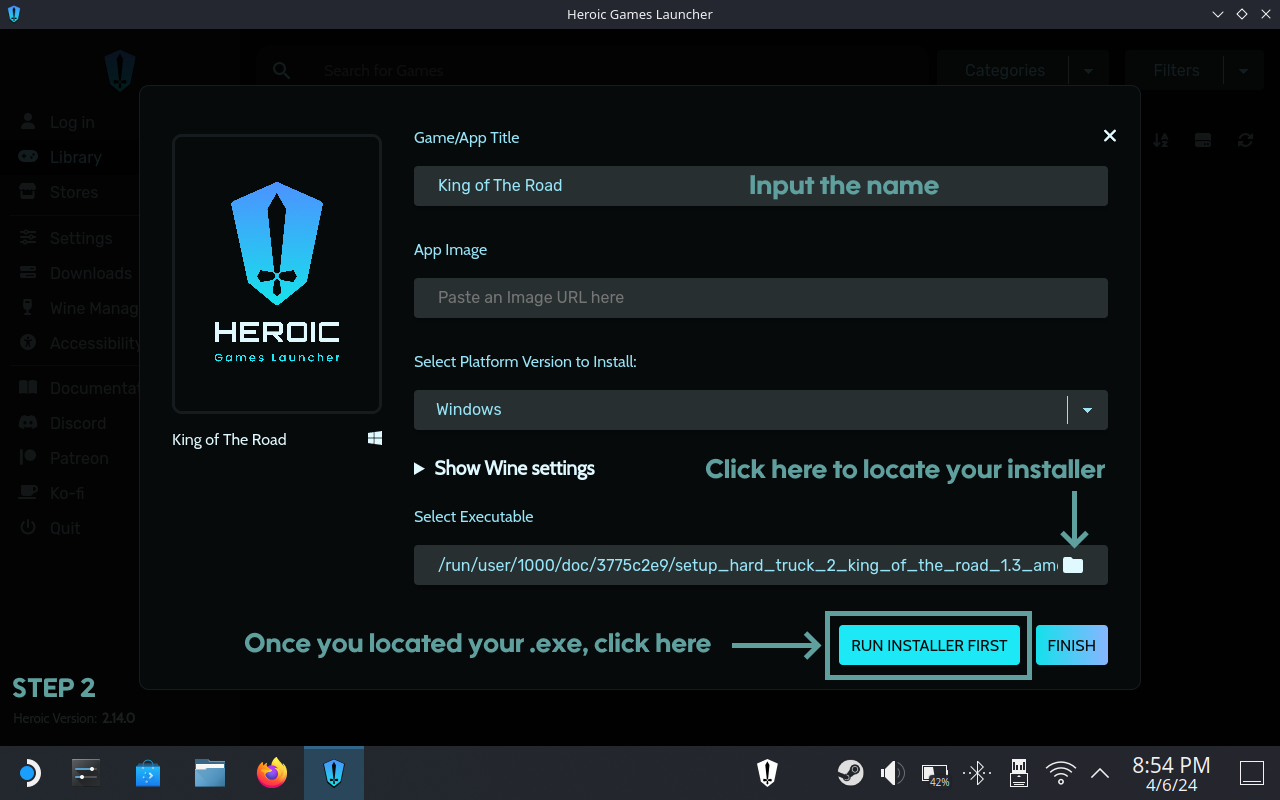The height and width of the screenshot is (800, 1280).
Task: Click the Heroic game cover thumbnail
Action: pos(277,274)
